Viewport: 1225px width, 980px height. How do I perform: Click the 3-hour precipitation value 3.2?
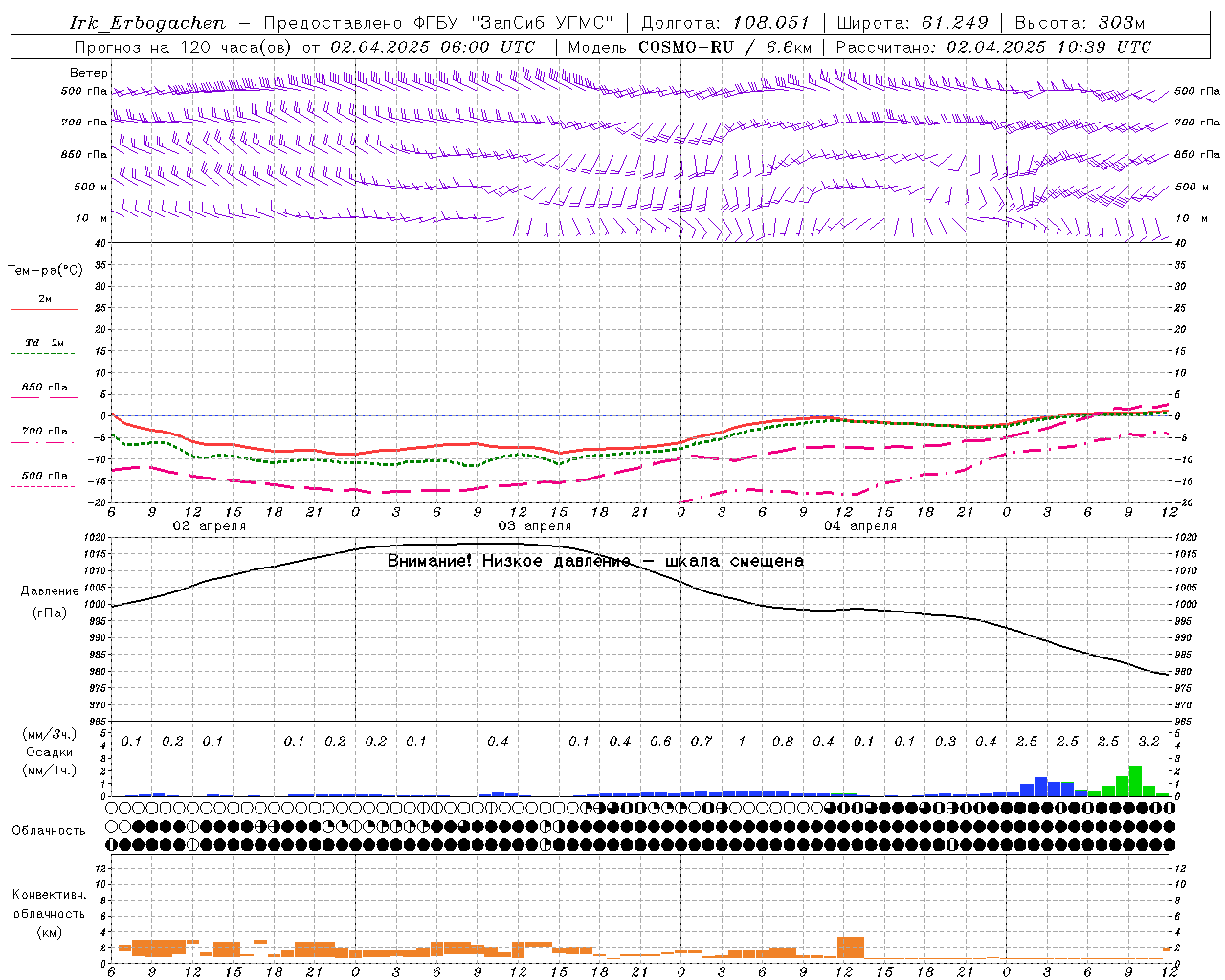(x=1148, y=742)
